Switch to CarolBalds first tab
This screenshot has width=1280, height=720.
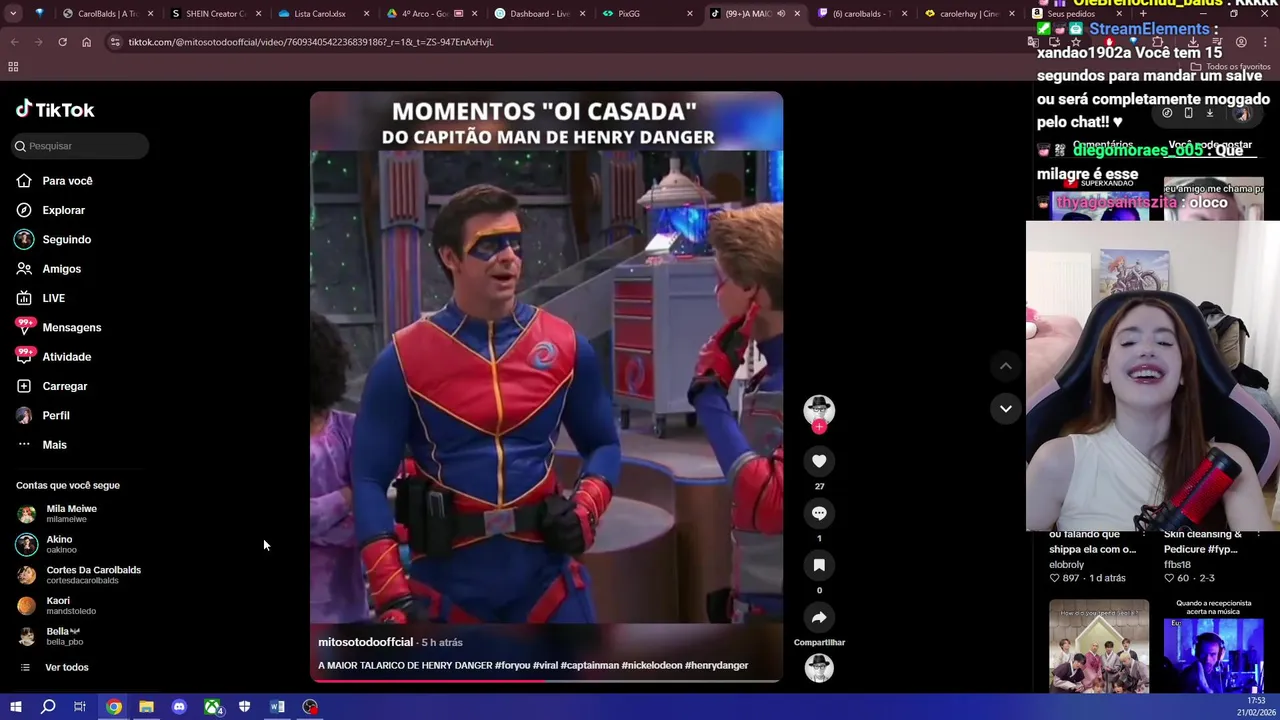[x=107, y=14]
